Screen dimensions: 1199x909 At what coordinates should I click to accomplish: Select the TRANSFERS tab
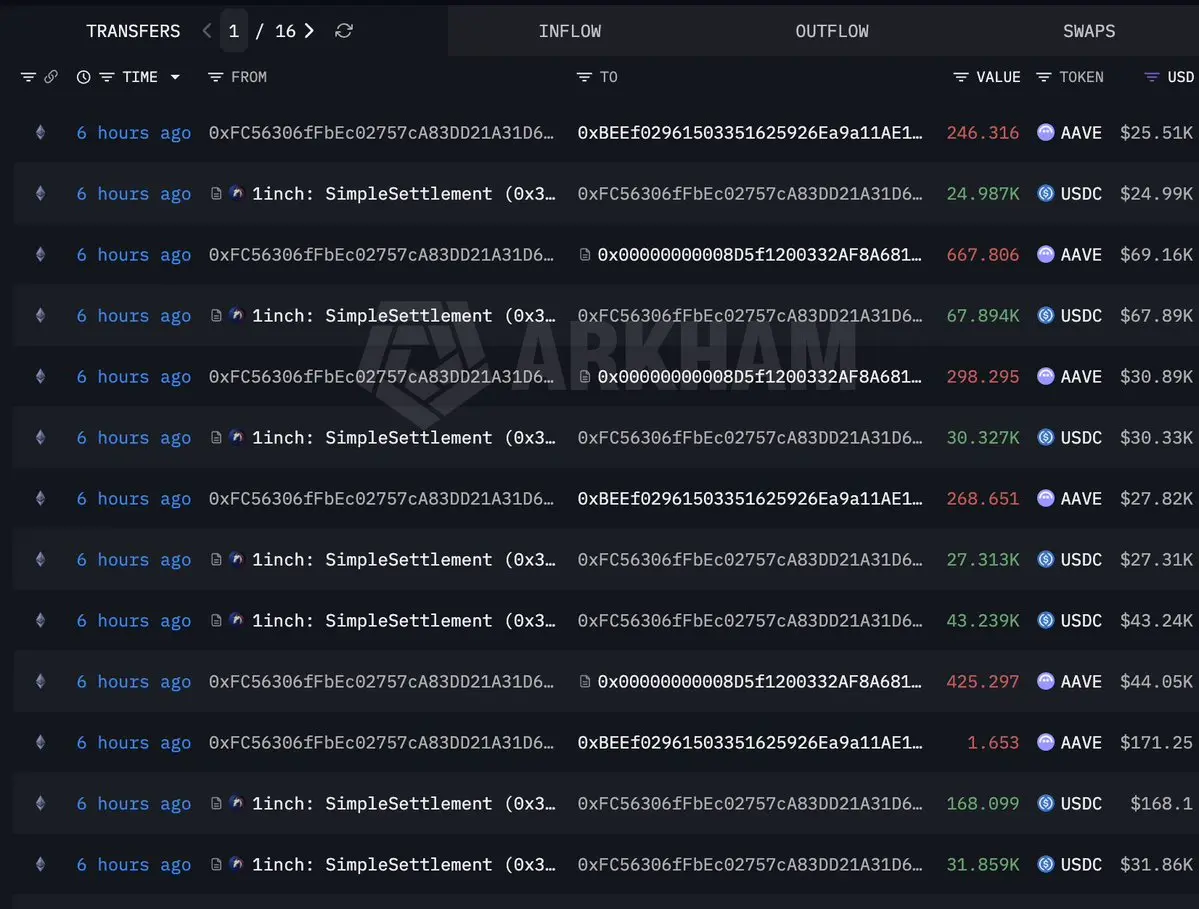[x=133, y=31]
